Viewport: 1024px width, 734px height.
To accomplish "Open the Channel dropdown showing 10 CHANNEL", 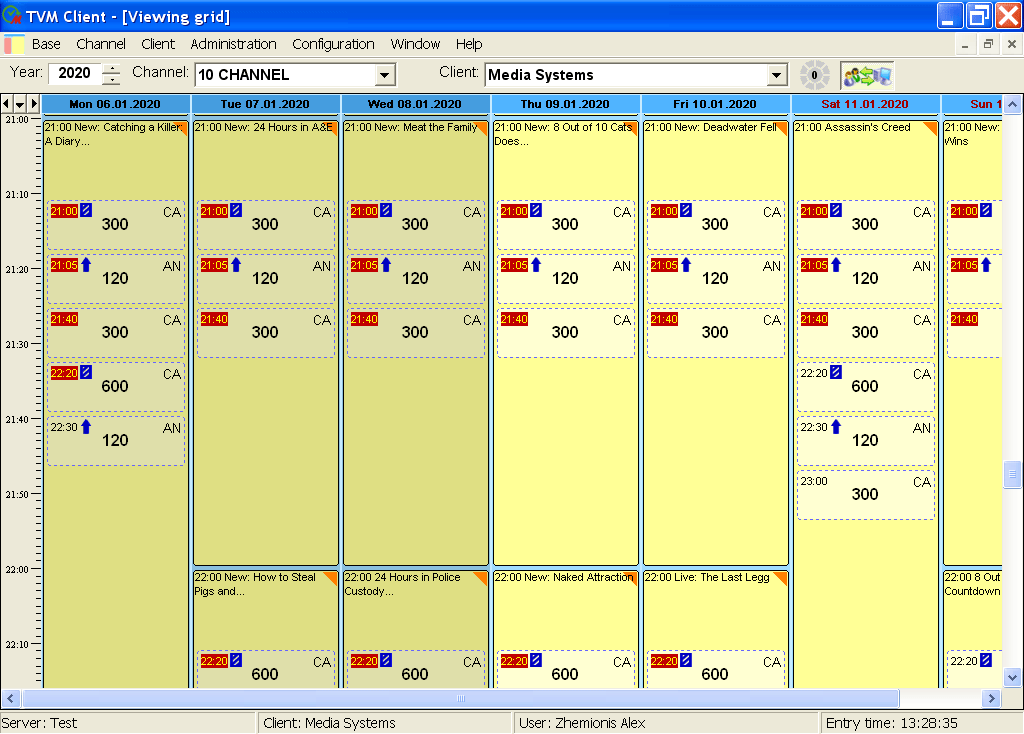I will click(385, 75).
